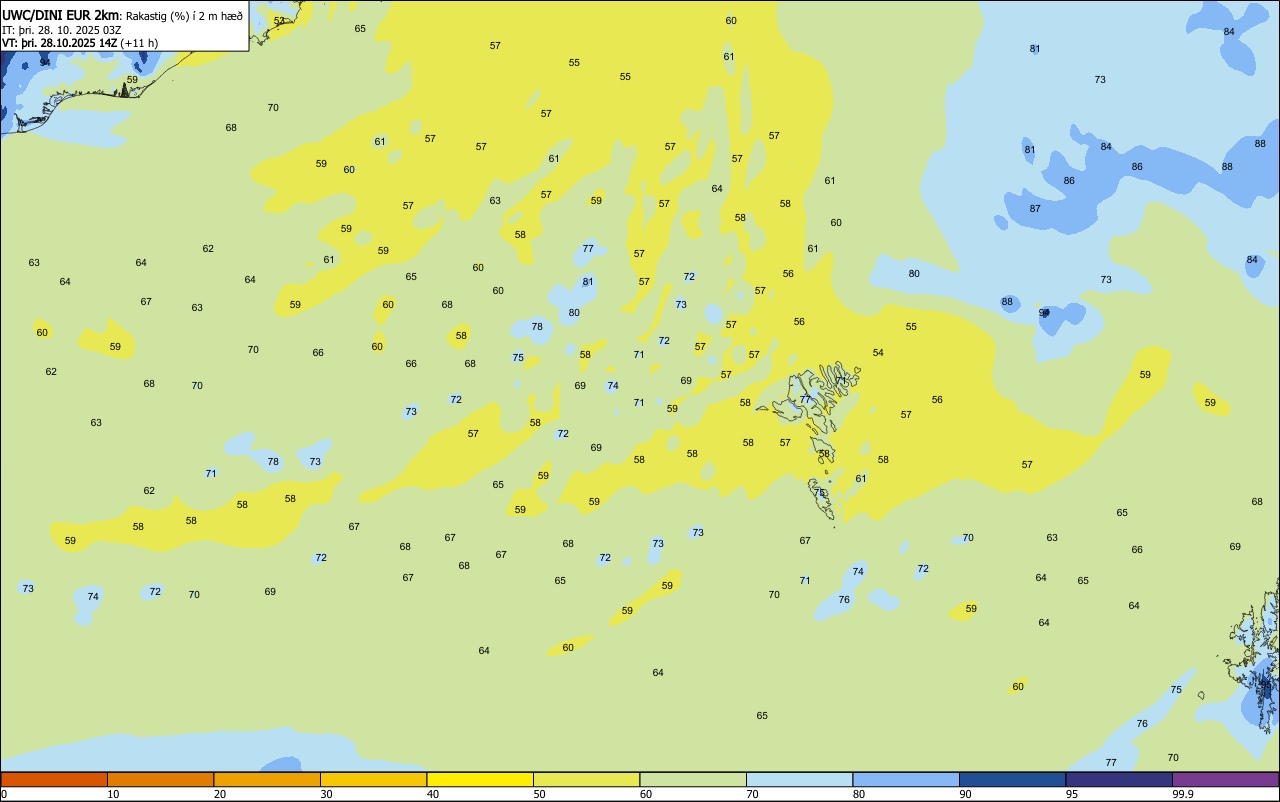The image size is (1280, 802).
Task: Click the '(+11 h)' forecast offset text
Action: coord(139,43)
